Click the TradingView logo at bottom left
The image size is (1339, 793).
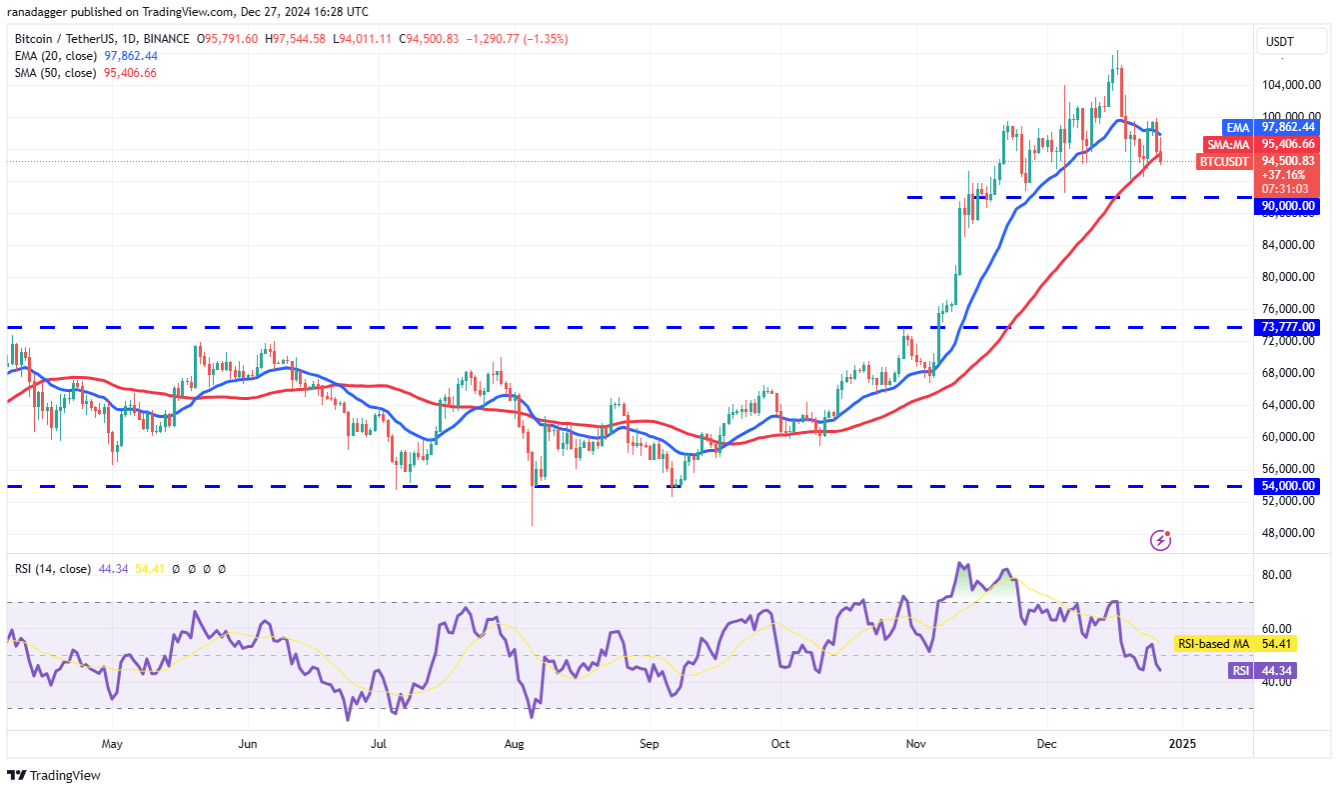coord(54,775)
